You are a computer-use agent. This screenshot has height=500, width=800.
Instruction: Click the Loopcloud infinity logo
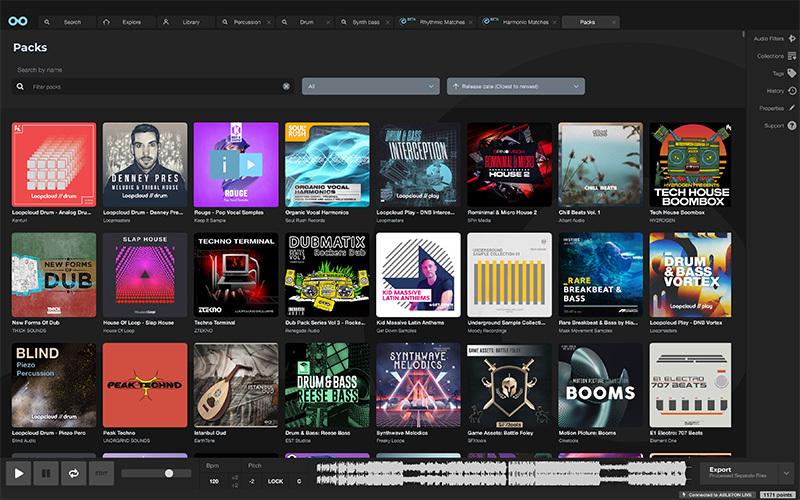(x=19, y=21)
